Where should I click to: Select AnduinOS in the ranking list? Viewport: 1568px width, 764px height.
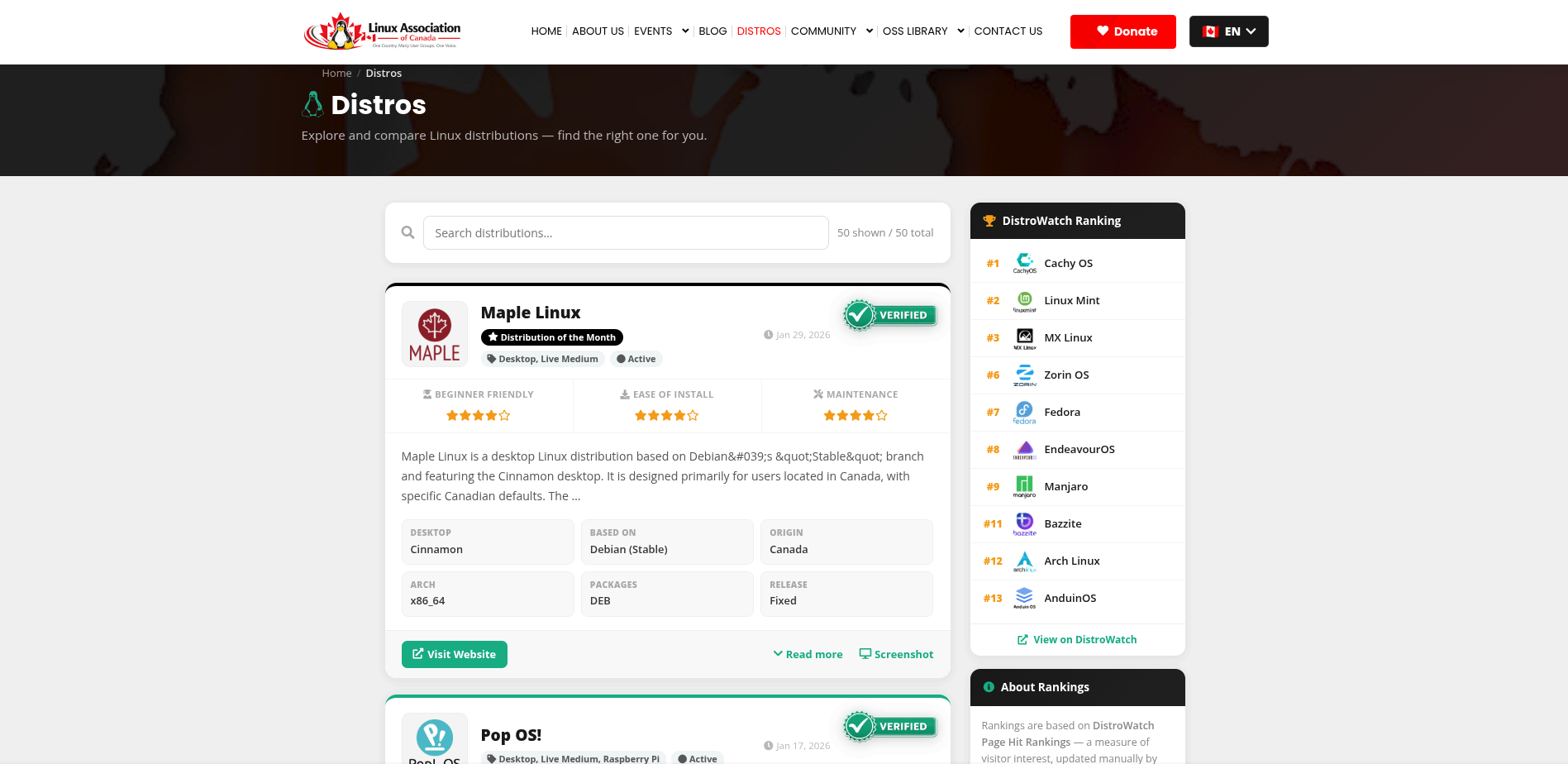click(x=1078, y=598)
